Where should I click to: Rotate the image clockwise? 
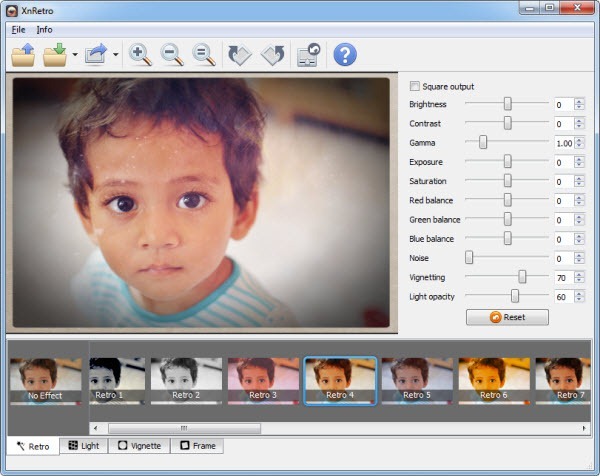click(x=273, y=55)
